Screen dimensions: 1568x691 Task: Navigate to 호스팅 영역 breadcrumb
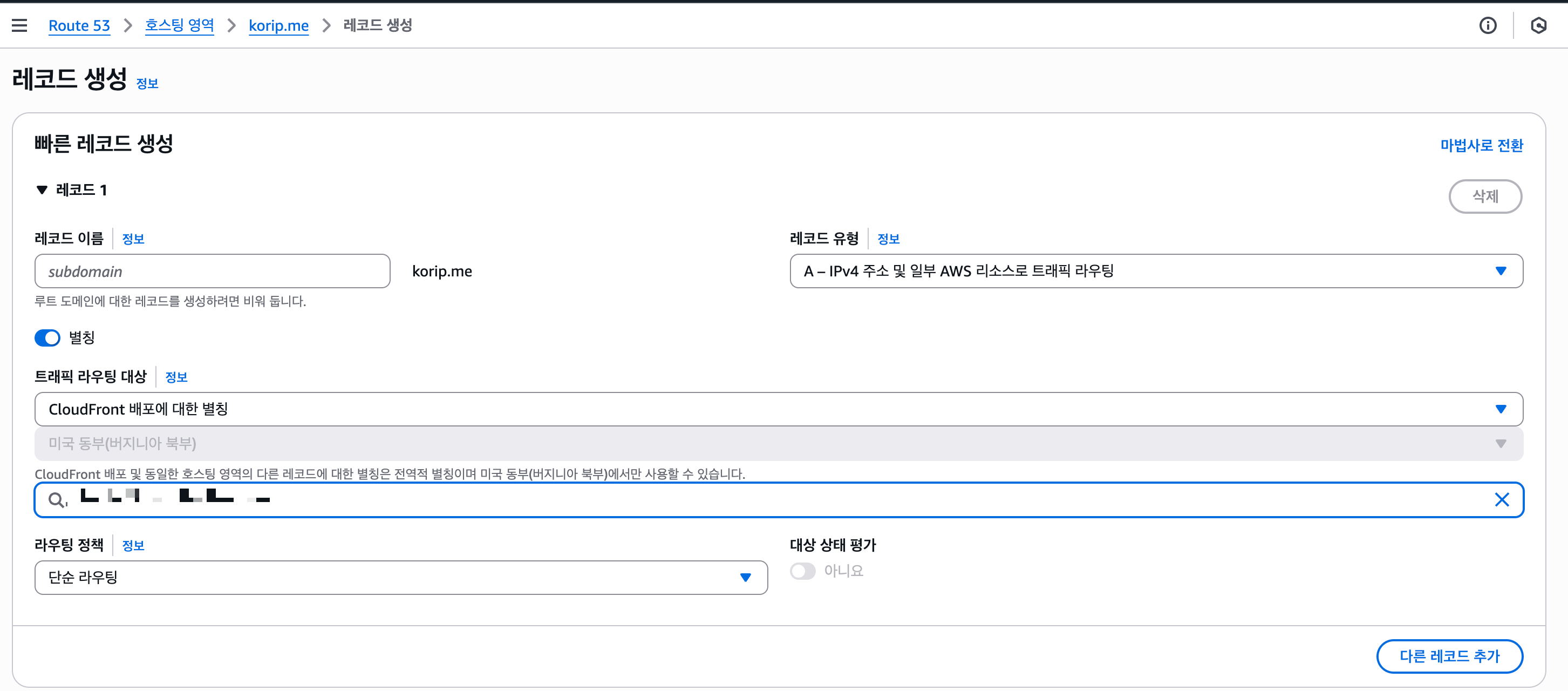click(x=179, y=25)
